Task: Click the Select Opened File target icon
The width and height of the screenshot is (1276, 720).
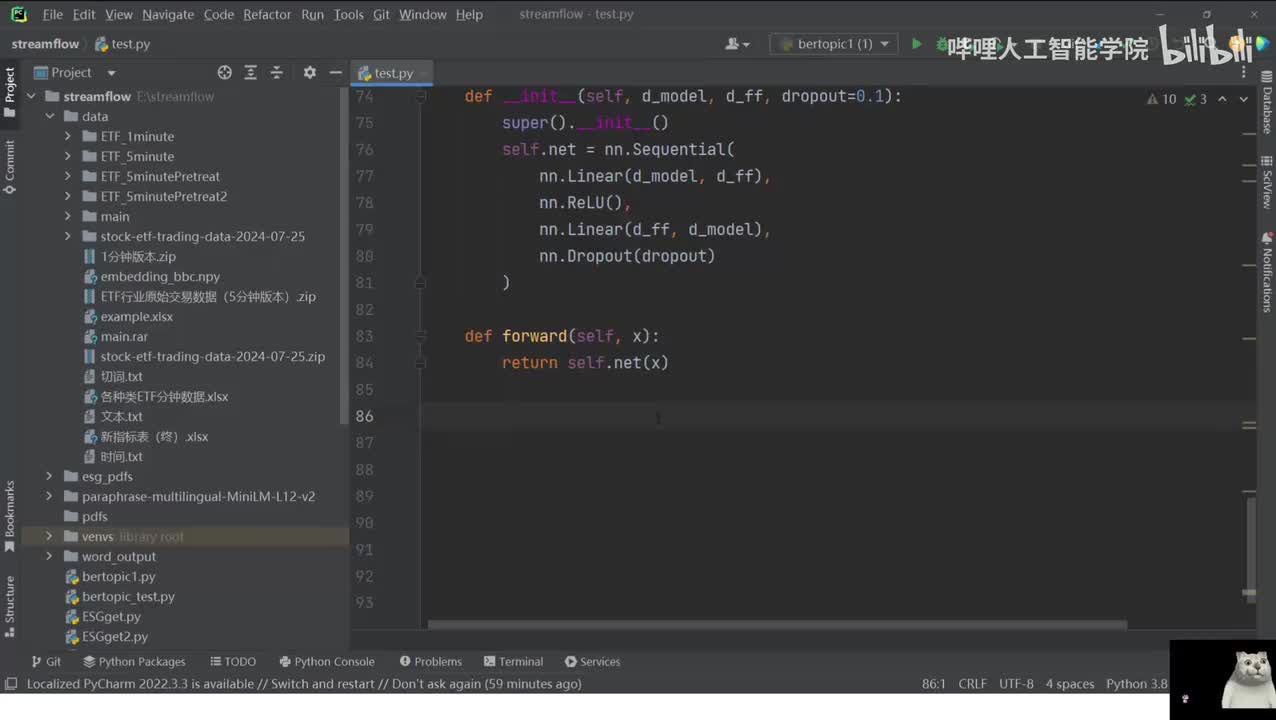Action: 224,73
